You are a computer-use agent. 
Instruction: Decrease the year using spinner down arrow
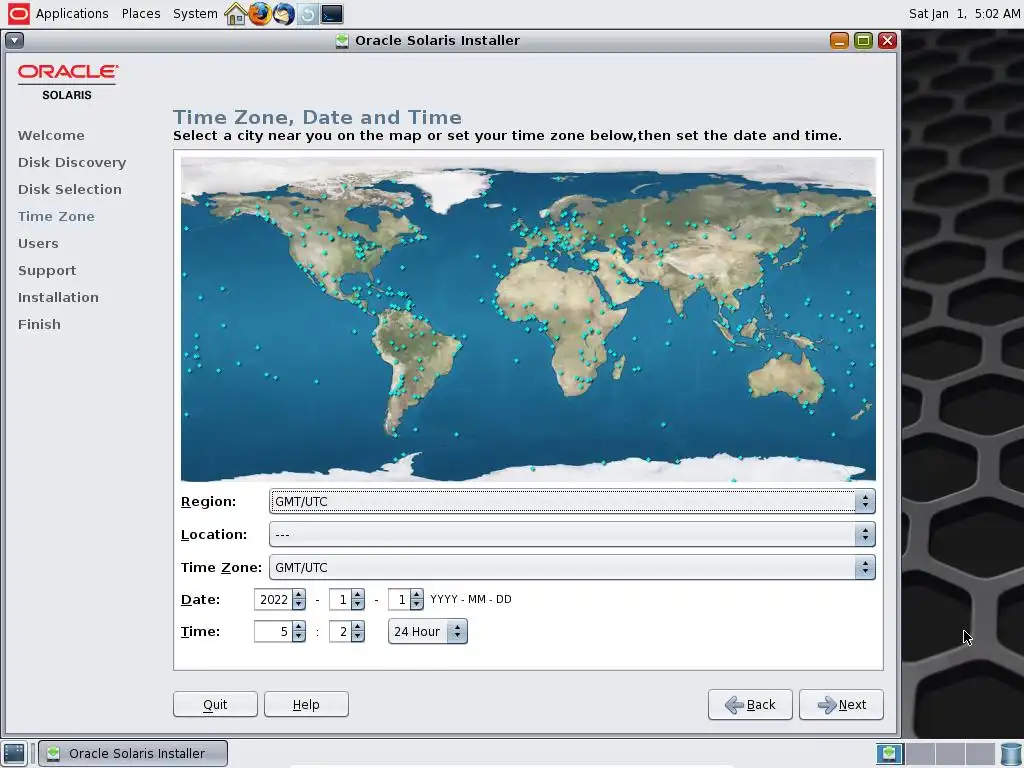(x=298, y=605)
